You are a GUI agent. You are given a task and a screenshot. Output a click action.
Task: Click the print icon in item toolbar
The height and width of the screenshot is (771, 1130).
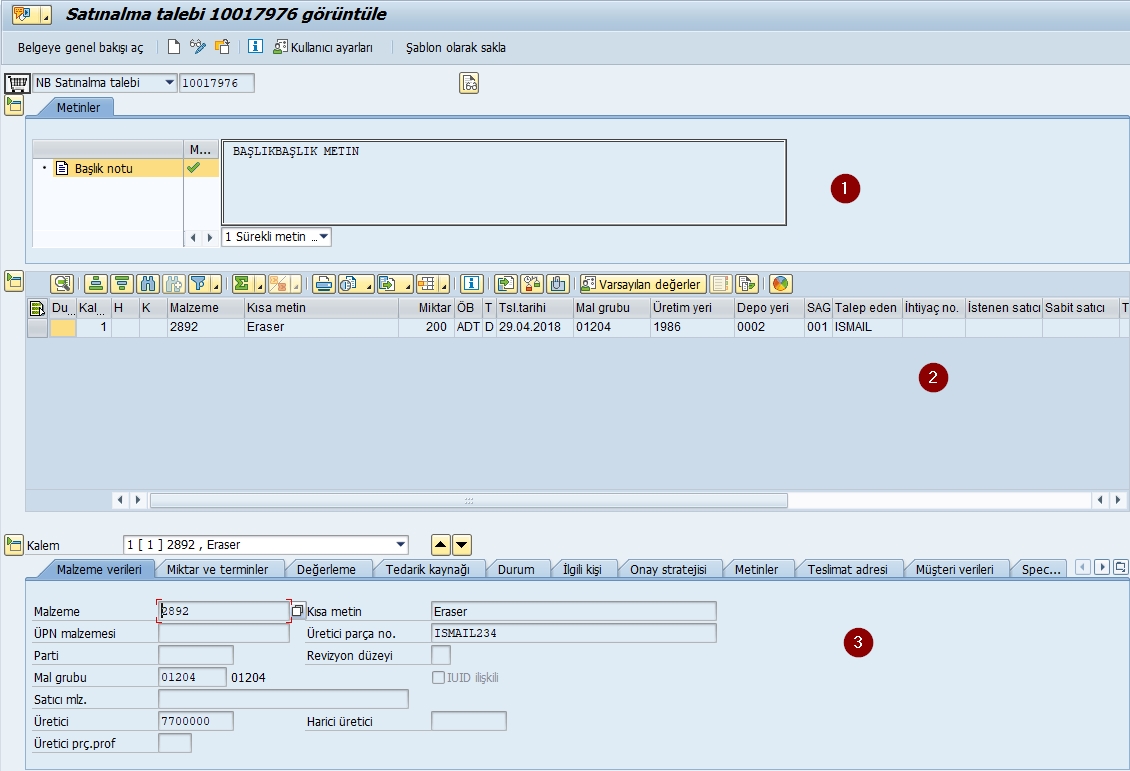tap(323, 284)
